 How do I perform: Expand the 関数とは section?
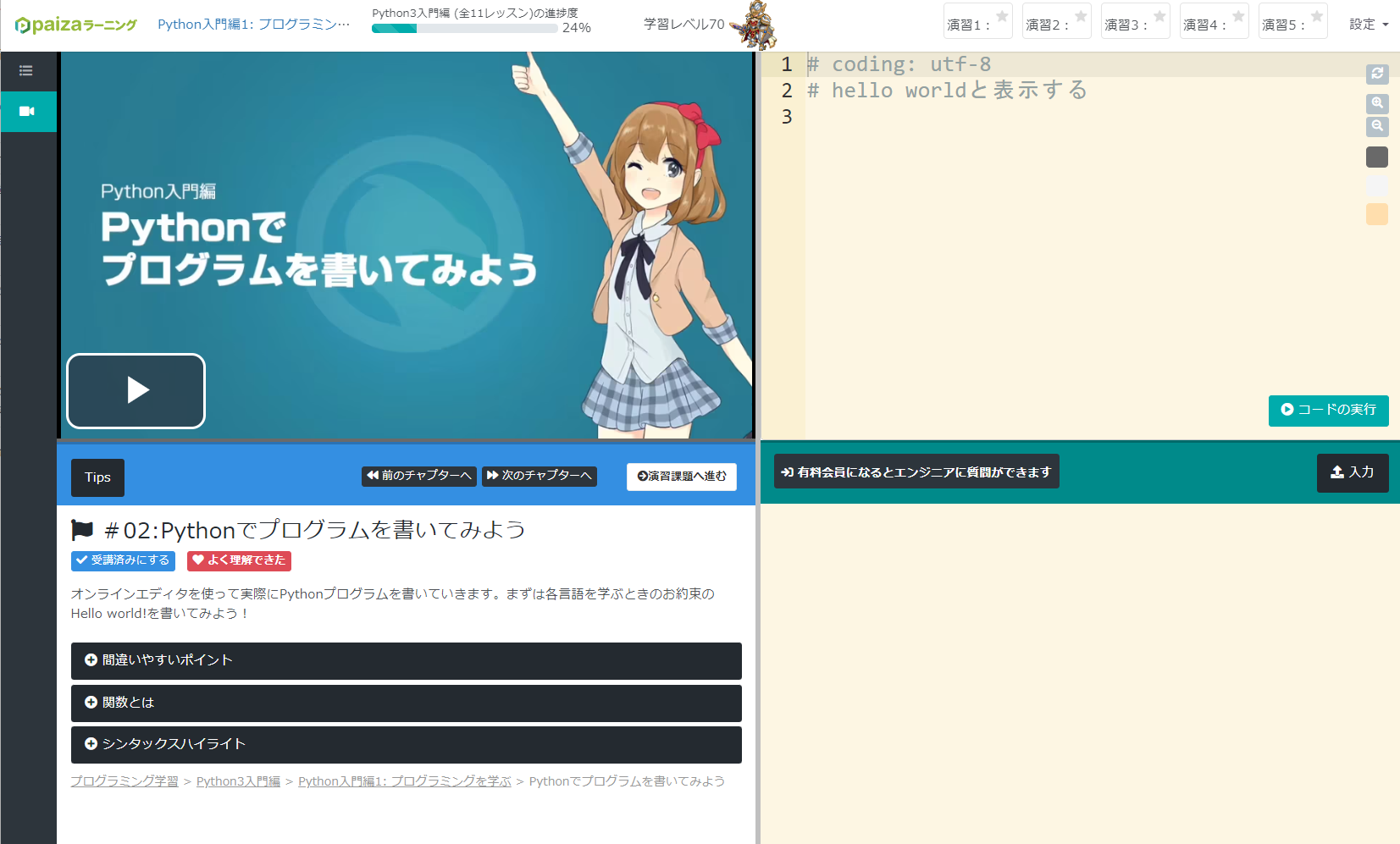point(406,703)
